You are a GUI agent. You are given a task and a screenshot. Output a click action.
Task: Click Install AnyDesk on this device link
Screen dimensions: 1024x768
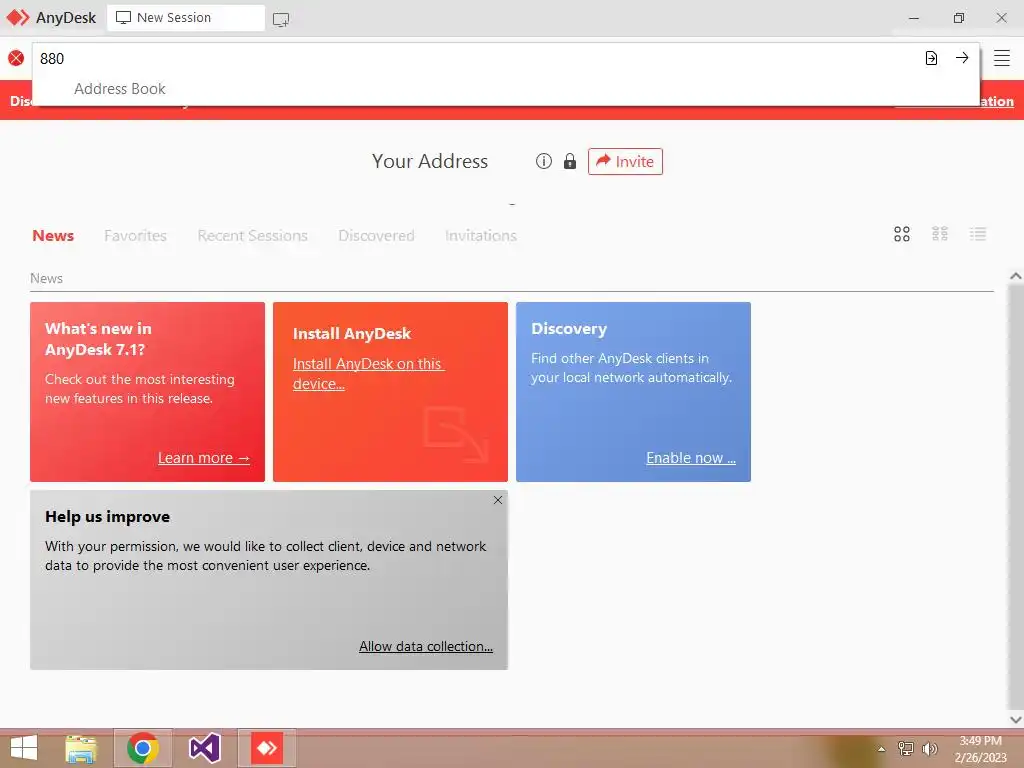coord(368,374)
